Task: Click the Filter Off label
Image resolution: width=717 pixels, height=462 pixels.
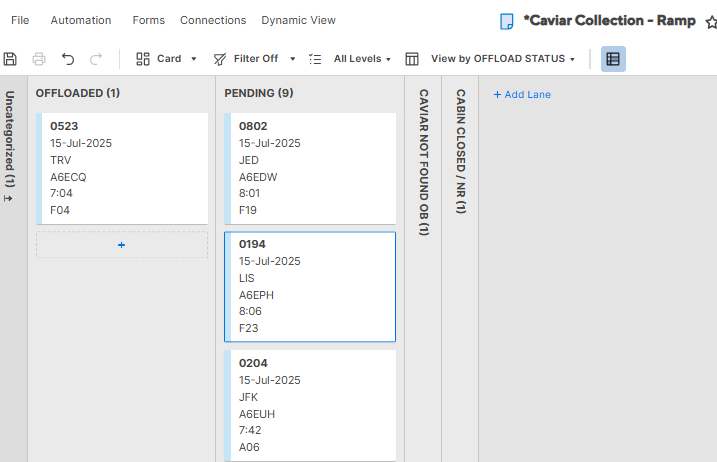Action: (x=256, y=59)
